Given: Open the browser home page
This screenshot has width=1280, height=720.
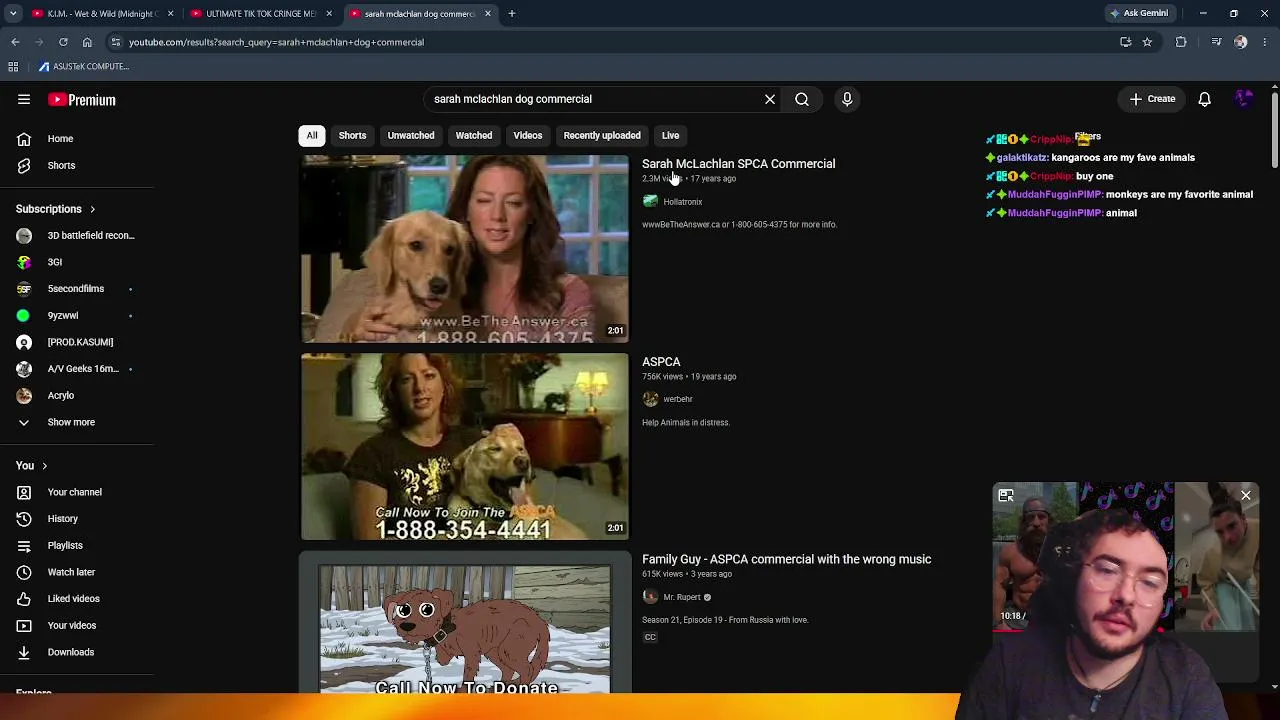Looking at the screenshot, I should click(x=87, y=42).
